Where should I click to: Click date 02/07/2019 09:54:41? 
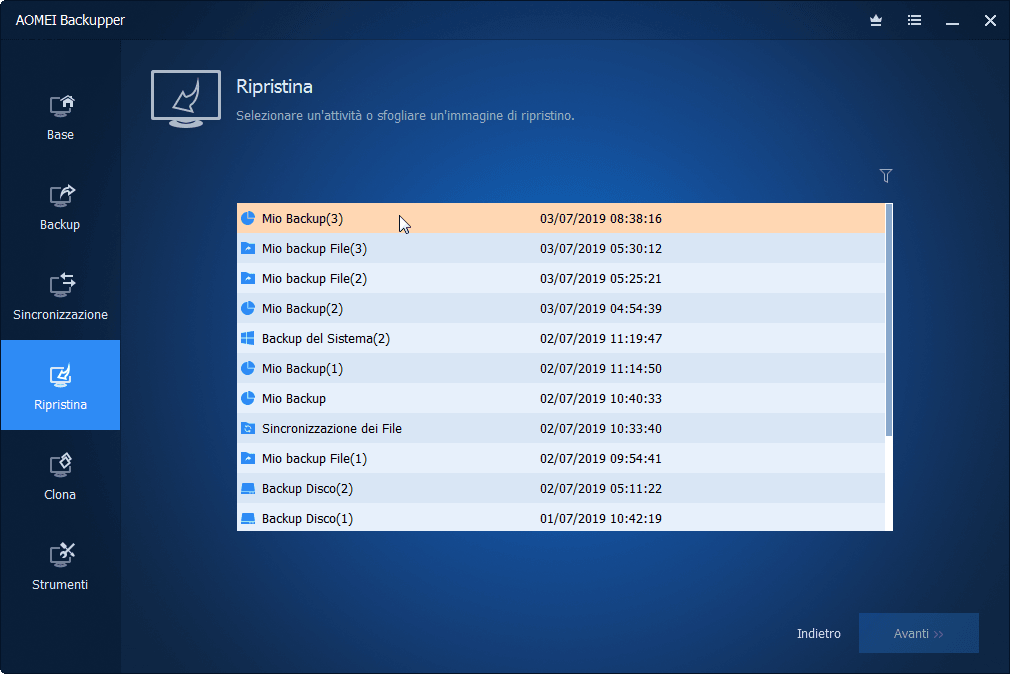pos(601,458)
